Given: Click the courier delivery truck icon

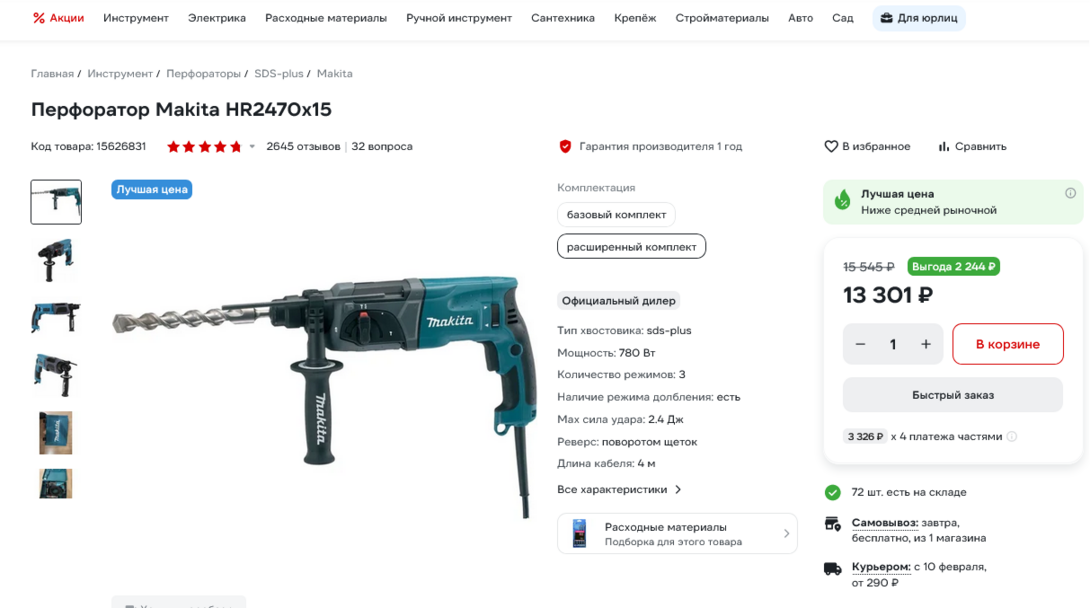Looking at the screenshot, I should pyautogui.click(x=833, y=568).
